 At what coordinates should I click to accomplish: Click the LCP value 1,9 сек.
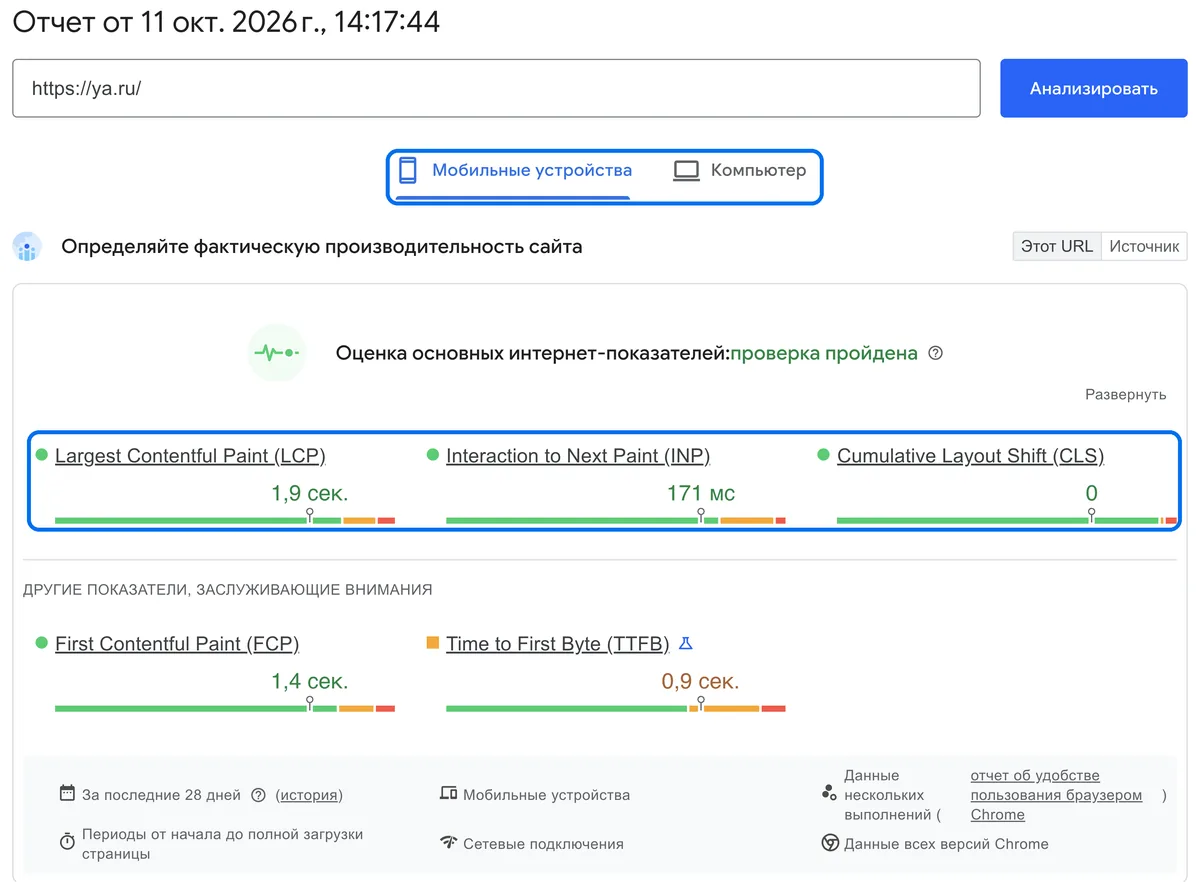tap(309, 493)
